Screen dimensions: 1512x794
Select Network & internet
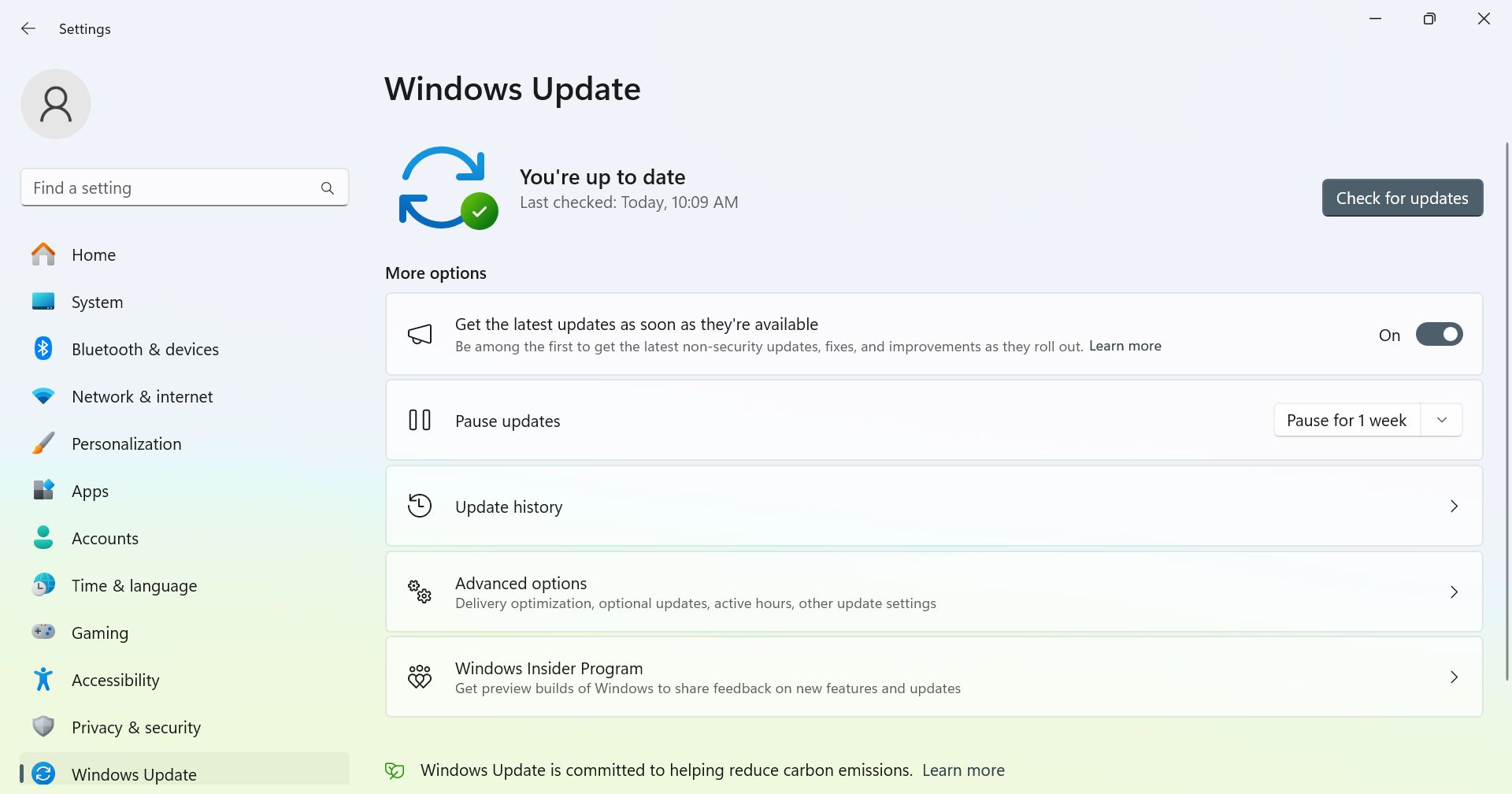pyautogui.click(x=184, y=396)
